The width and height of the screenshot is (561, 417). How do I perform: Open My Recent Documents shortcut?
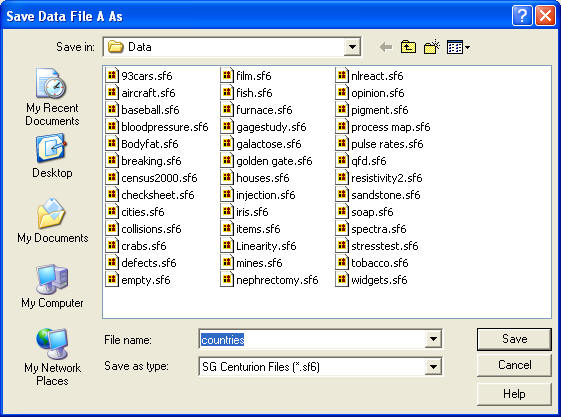click(x=52, y=97)
